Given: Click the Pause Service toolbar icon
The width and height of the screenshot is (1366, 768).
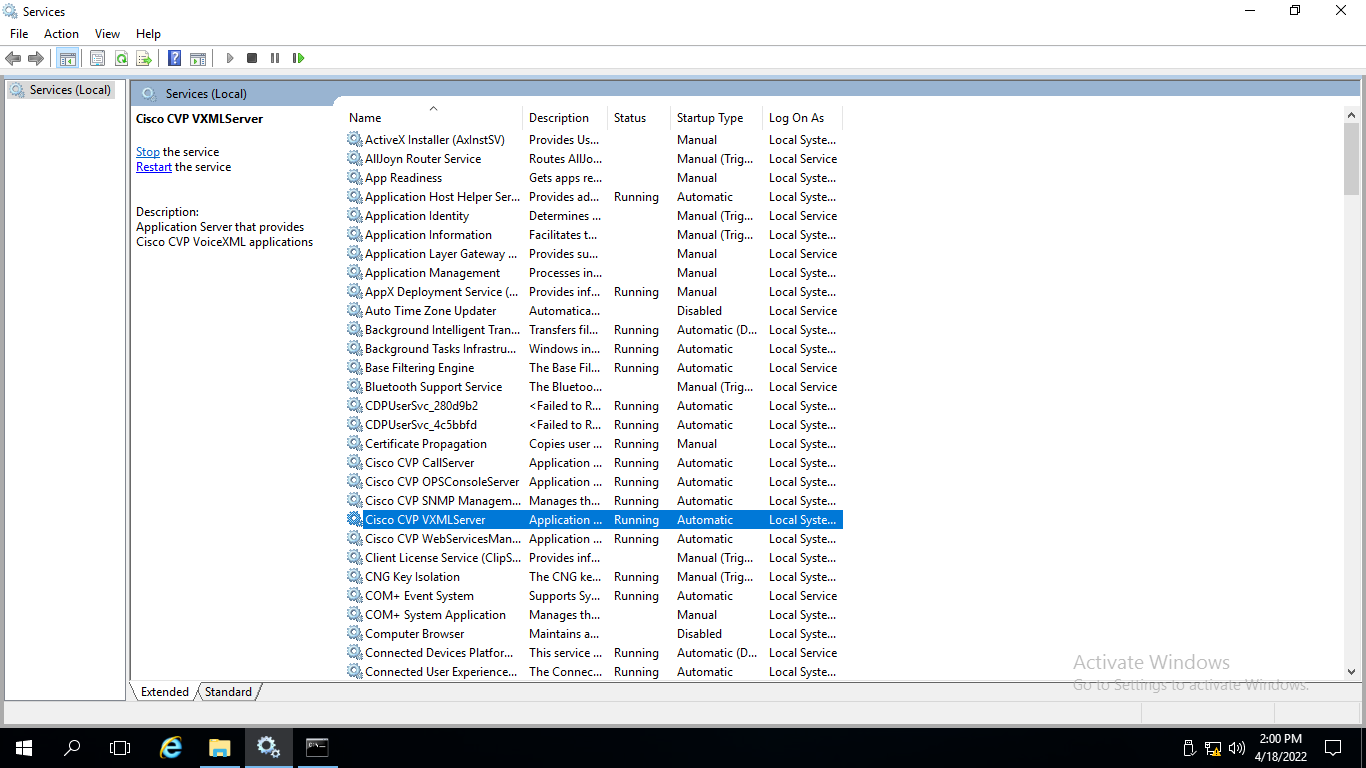Looking at the screenshot, I should pyautogui.click(x=275, y=58).
